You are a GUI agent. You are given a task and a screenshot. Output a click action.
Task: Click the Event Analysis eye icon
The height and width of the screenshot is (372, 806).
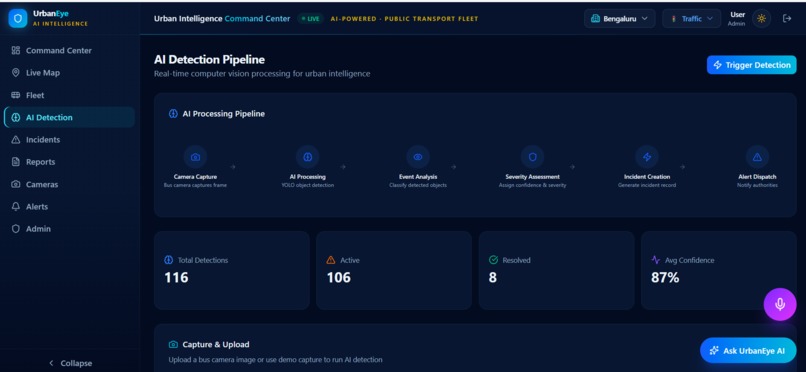[x=418, y=157]
